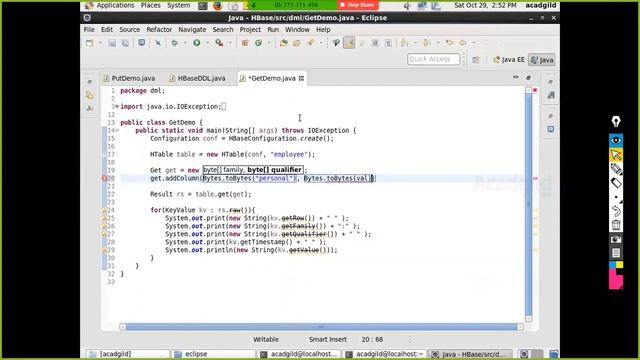Click the green Run button
The image size is (640, 360).
(x=197, y=43)
